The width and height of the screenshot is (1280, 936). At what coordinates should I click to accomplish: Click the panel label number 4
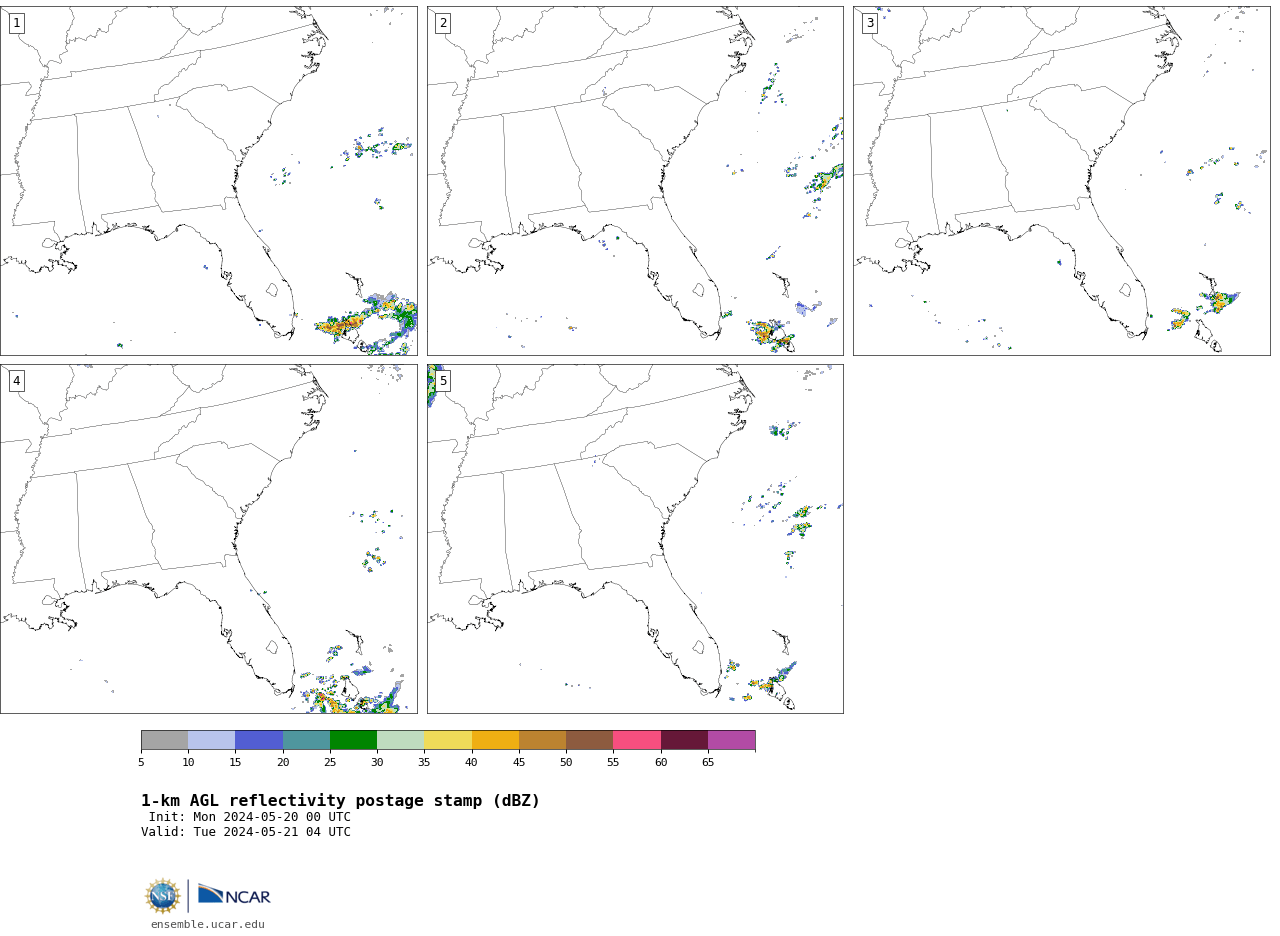tap(17, 381)
